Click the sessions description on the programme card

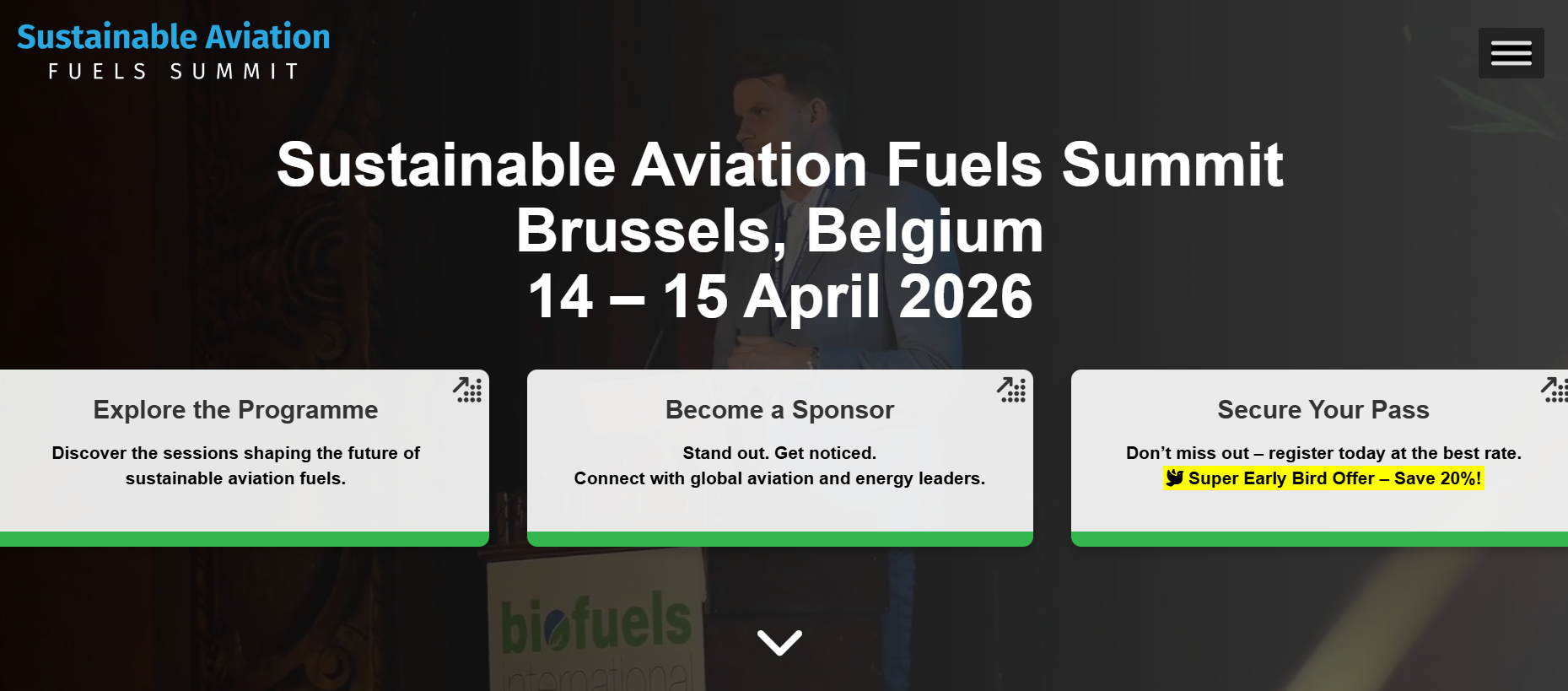click(x=235, y=465)
